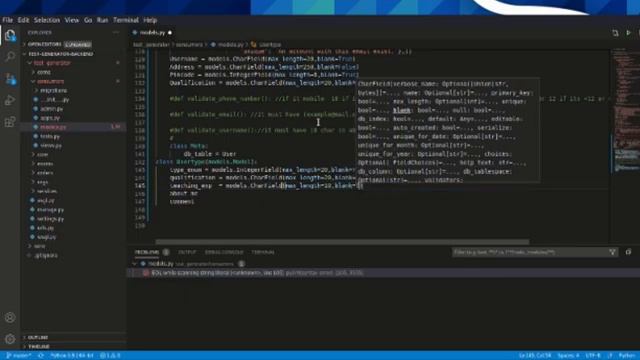Click the consumers breadcrumb above the editor
The height and width of the screenshot is (360, 640).
pos(189,44)
